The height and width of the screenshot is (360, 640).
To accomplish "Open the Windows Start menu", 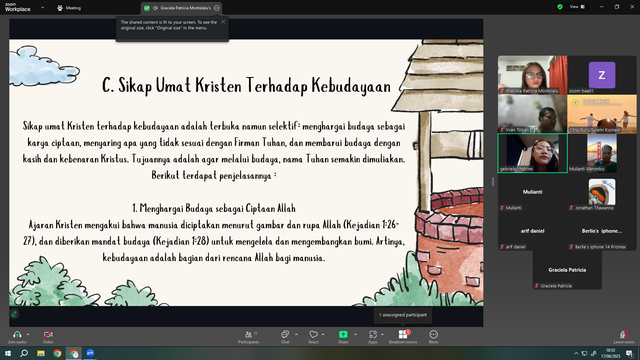I will (8, 353).
